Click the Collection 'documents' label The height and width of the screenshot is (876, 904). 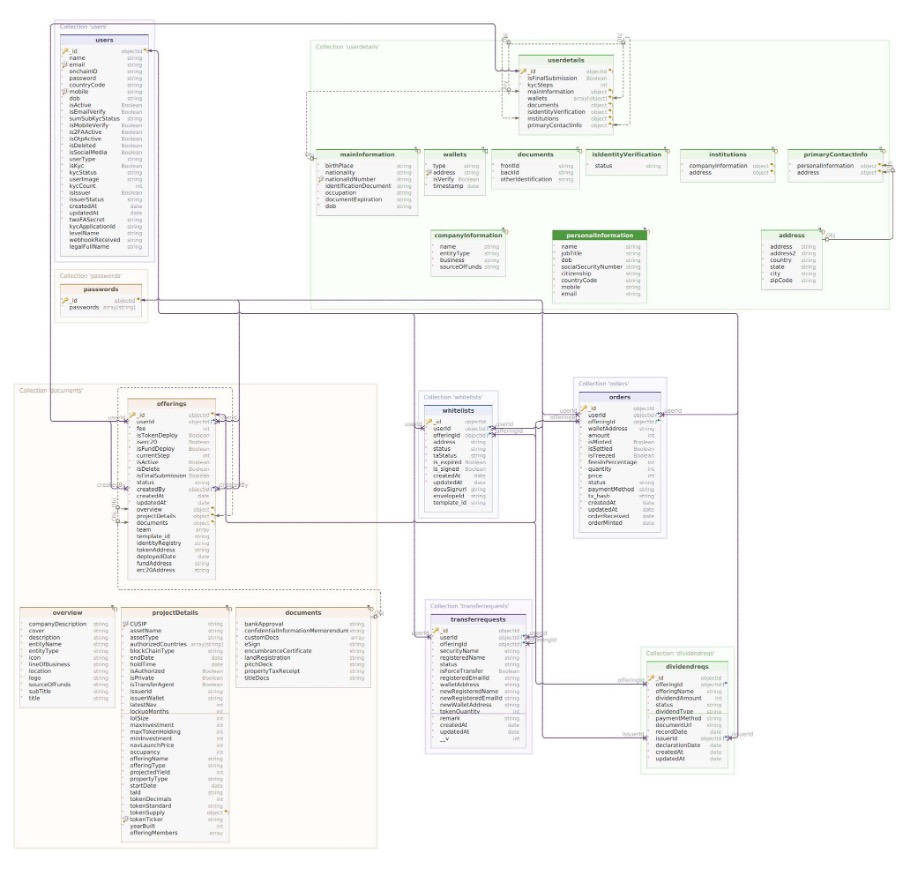50,389
